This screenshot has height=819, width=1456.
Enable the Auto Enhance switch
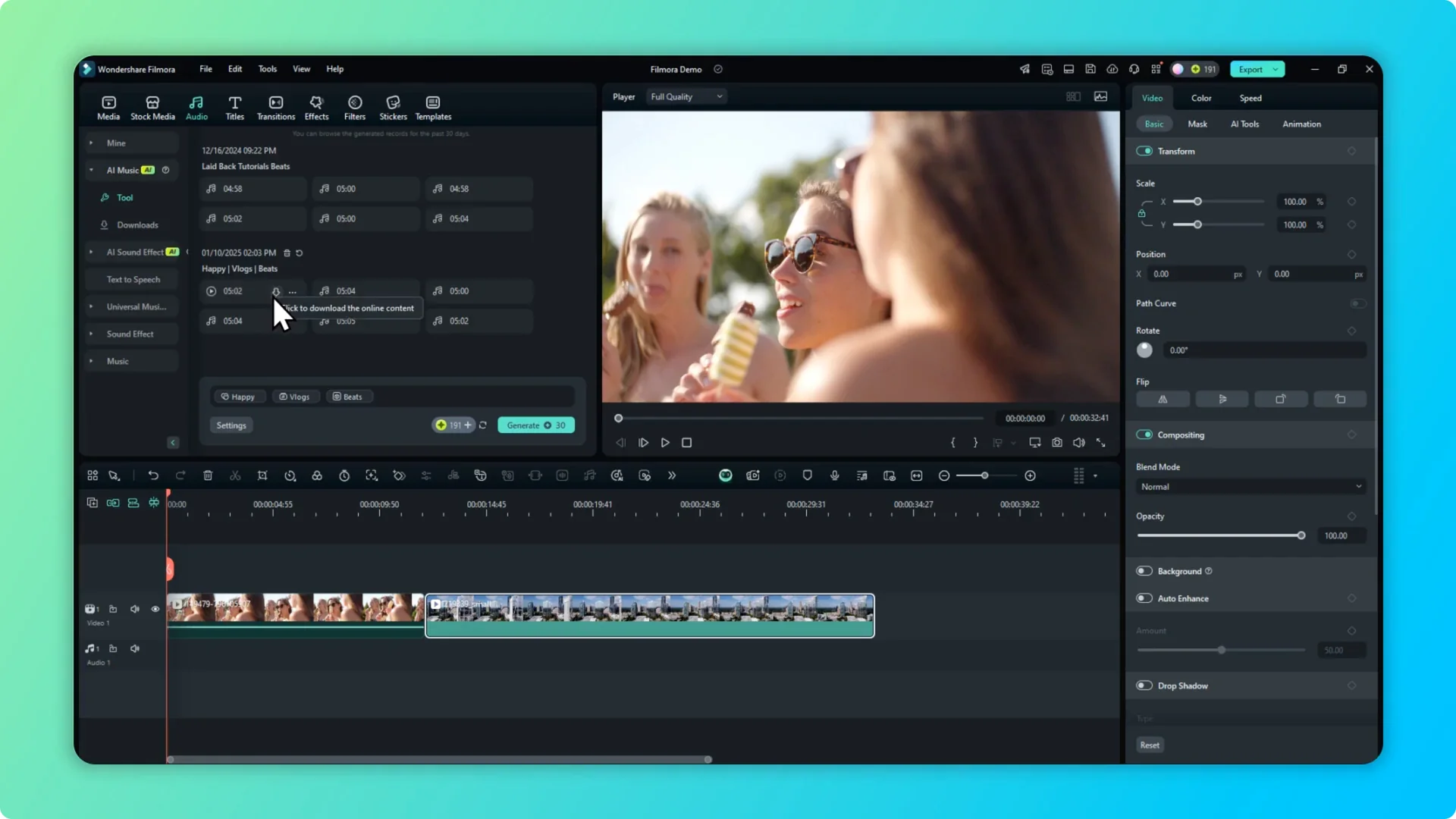click(x=1144, y=598)
